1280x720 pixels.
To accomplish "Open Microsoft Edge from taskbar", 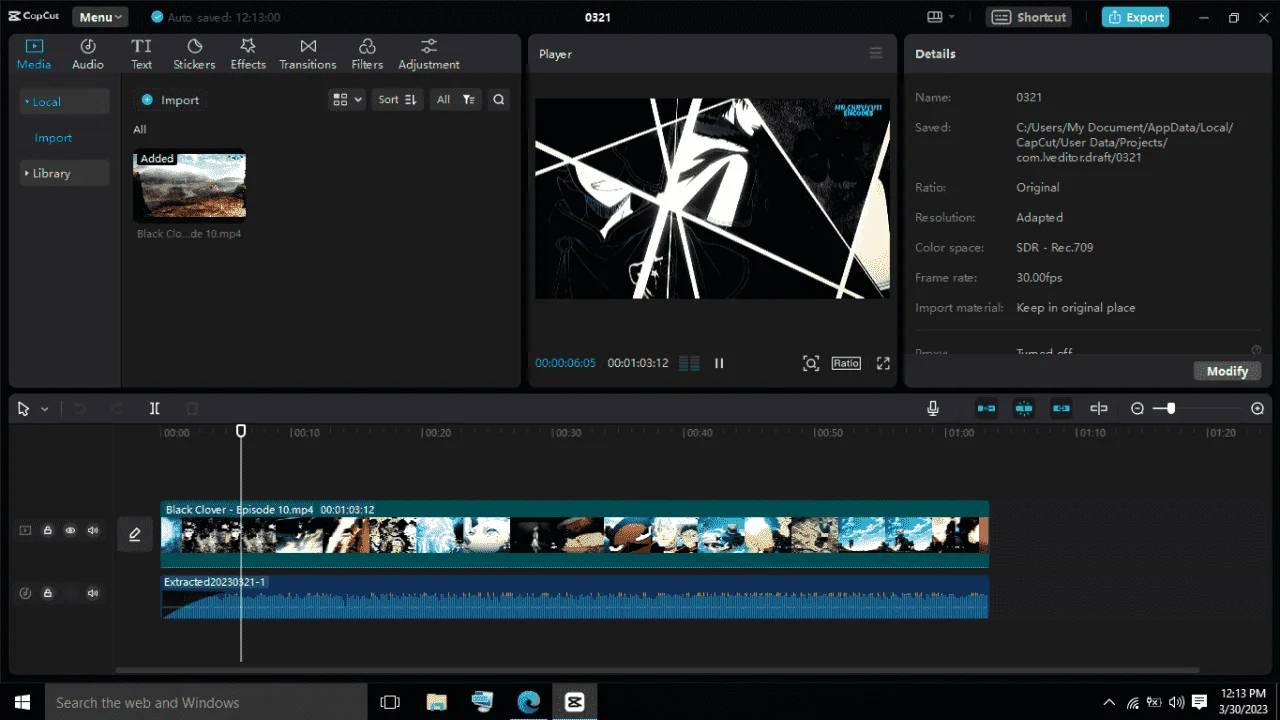I will click(528, 702).
